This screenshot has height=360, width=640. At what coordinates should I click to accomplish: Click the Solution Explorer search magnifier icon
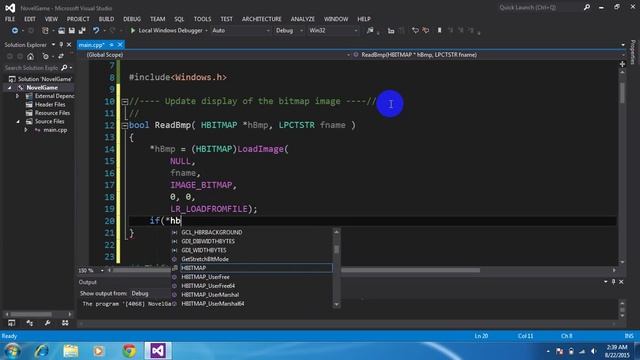[x=64, y=68]
